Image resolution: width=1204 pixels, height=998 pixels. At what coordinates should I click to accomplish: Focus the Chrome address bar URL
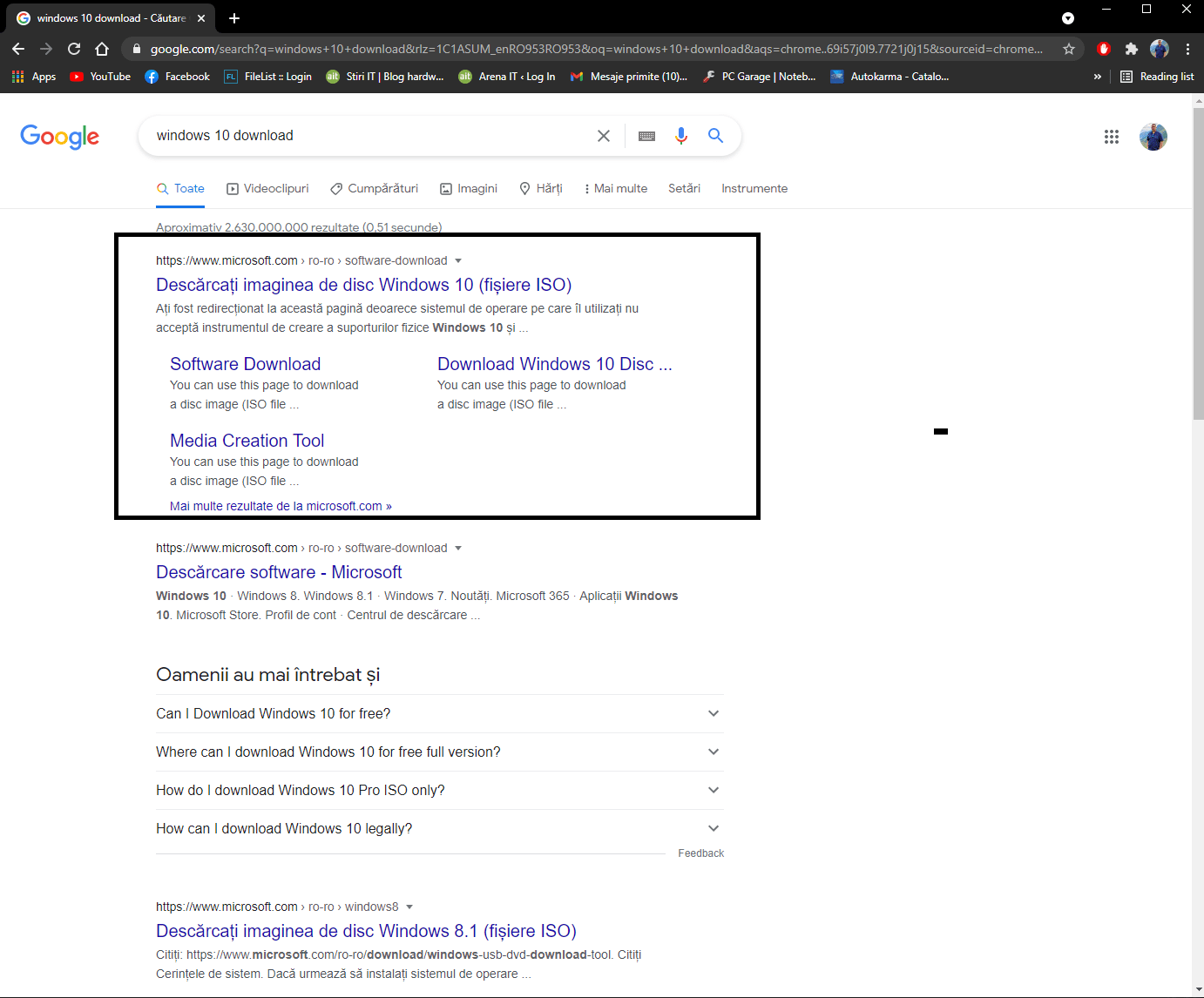click(x=596, y=49)
